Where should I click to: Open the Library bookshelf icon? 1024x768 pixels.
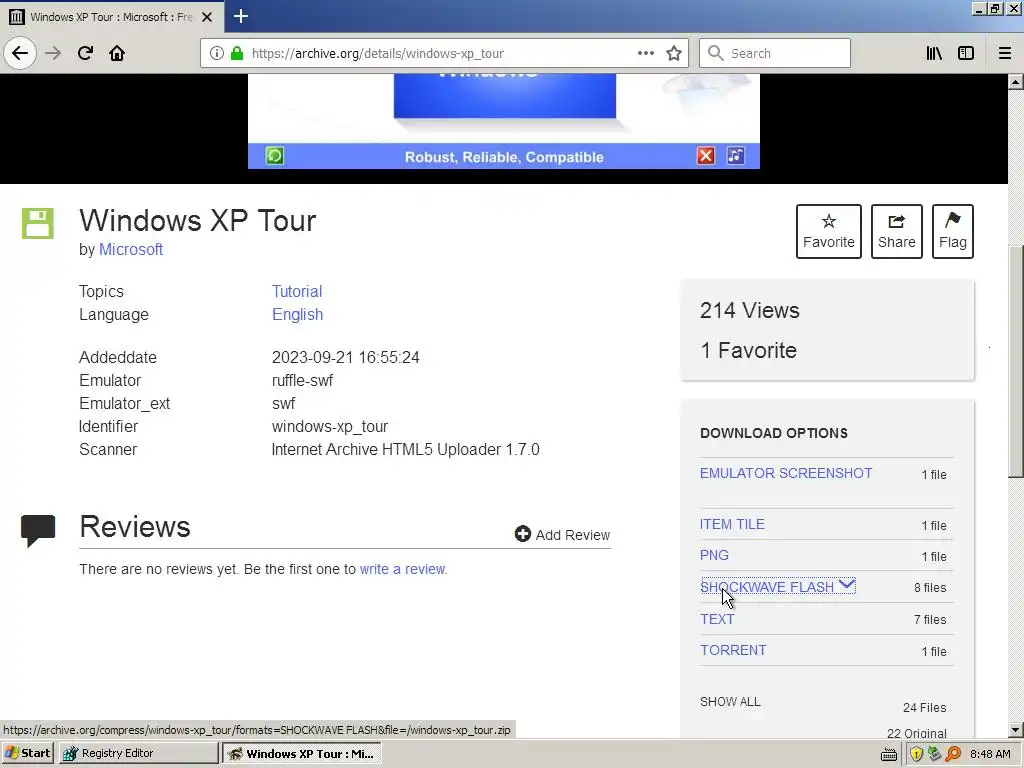pyautogui.click(x=935, y=54)
